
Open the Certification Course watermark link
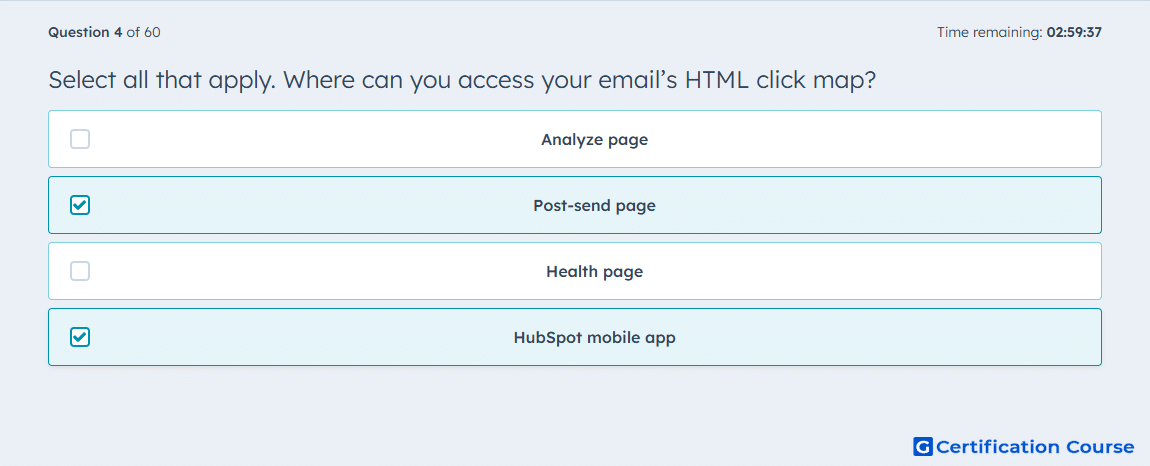point(1024,446)
